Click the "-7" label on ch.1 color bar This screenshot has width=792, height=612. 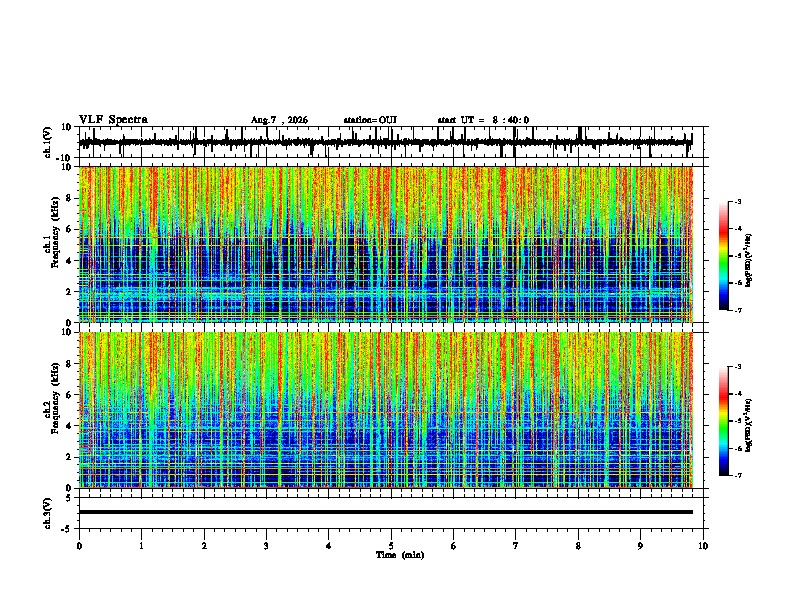(738, 310)
